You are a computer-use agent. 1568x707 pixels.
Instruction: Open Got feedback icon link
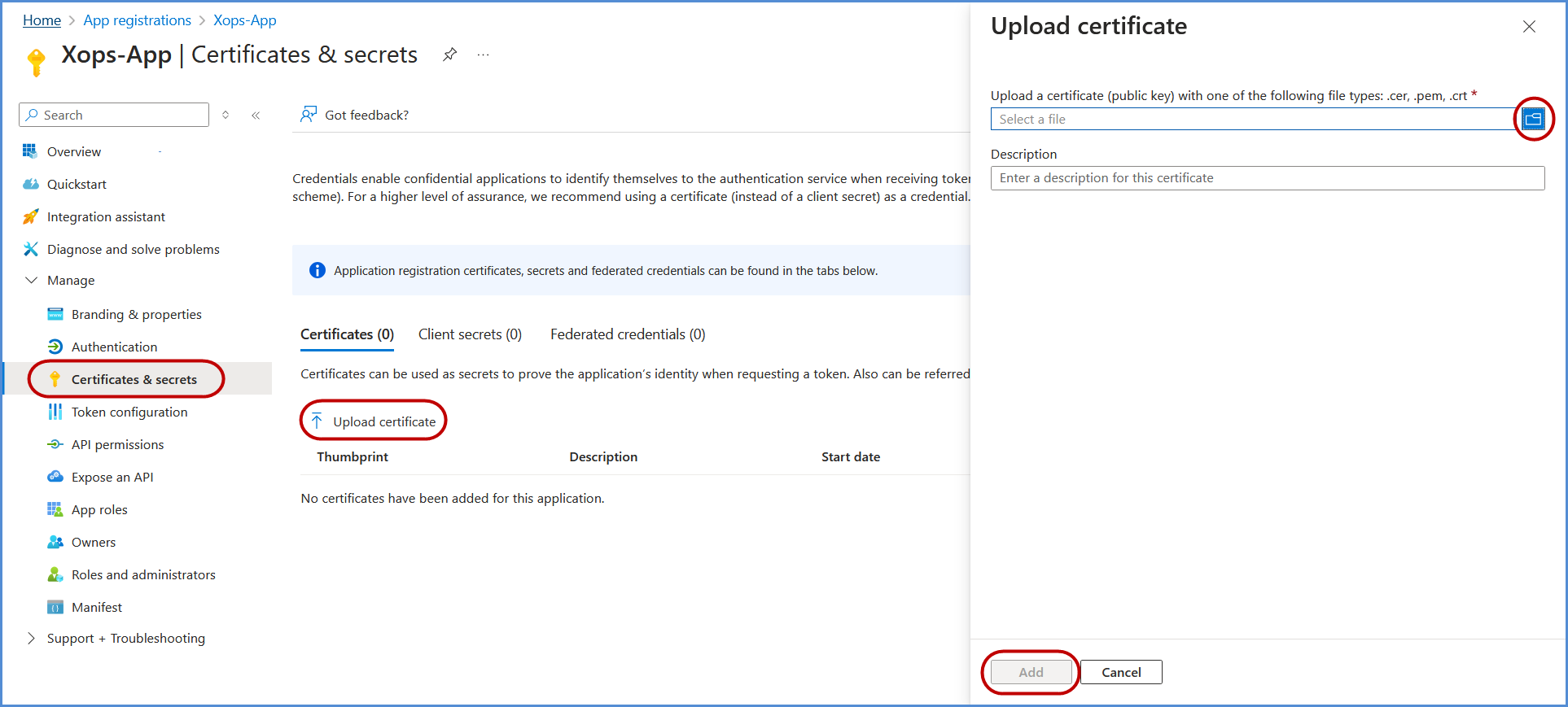click(x=309, y=115)
